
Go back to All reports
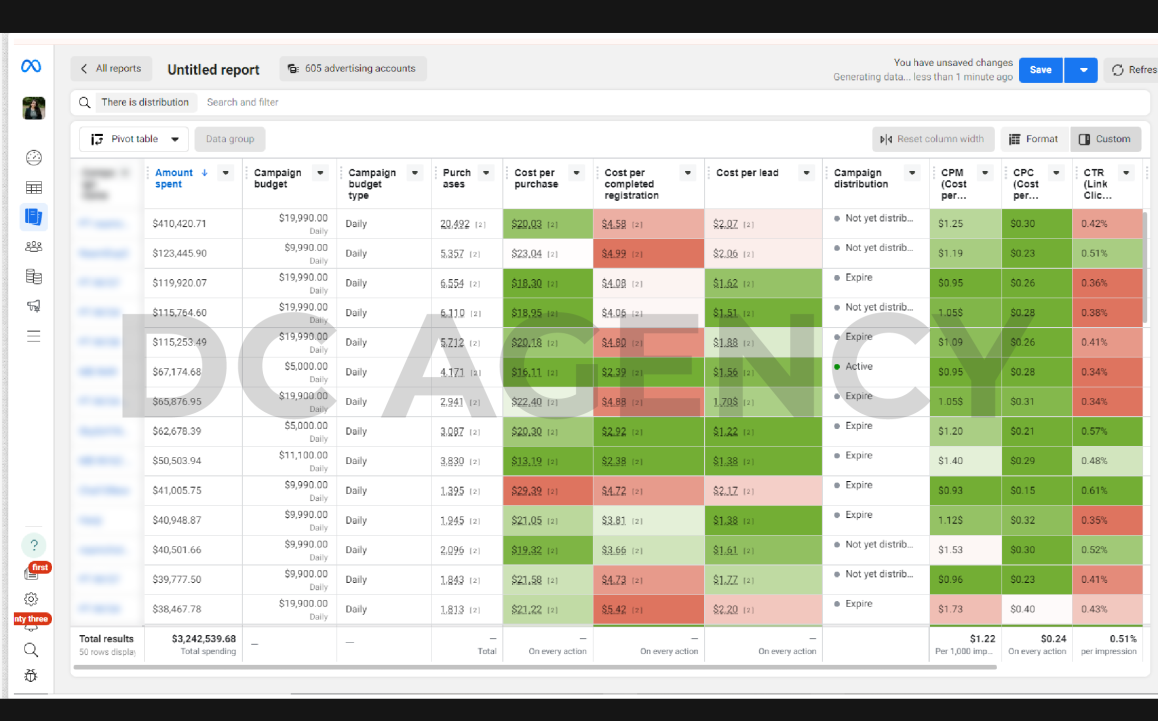coord(112,69)
